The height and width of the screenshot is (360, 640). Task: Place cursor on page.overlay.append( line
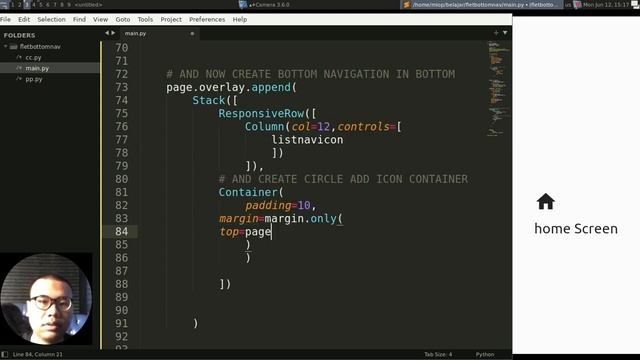(231, 87)
